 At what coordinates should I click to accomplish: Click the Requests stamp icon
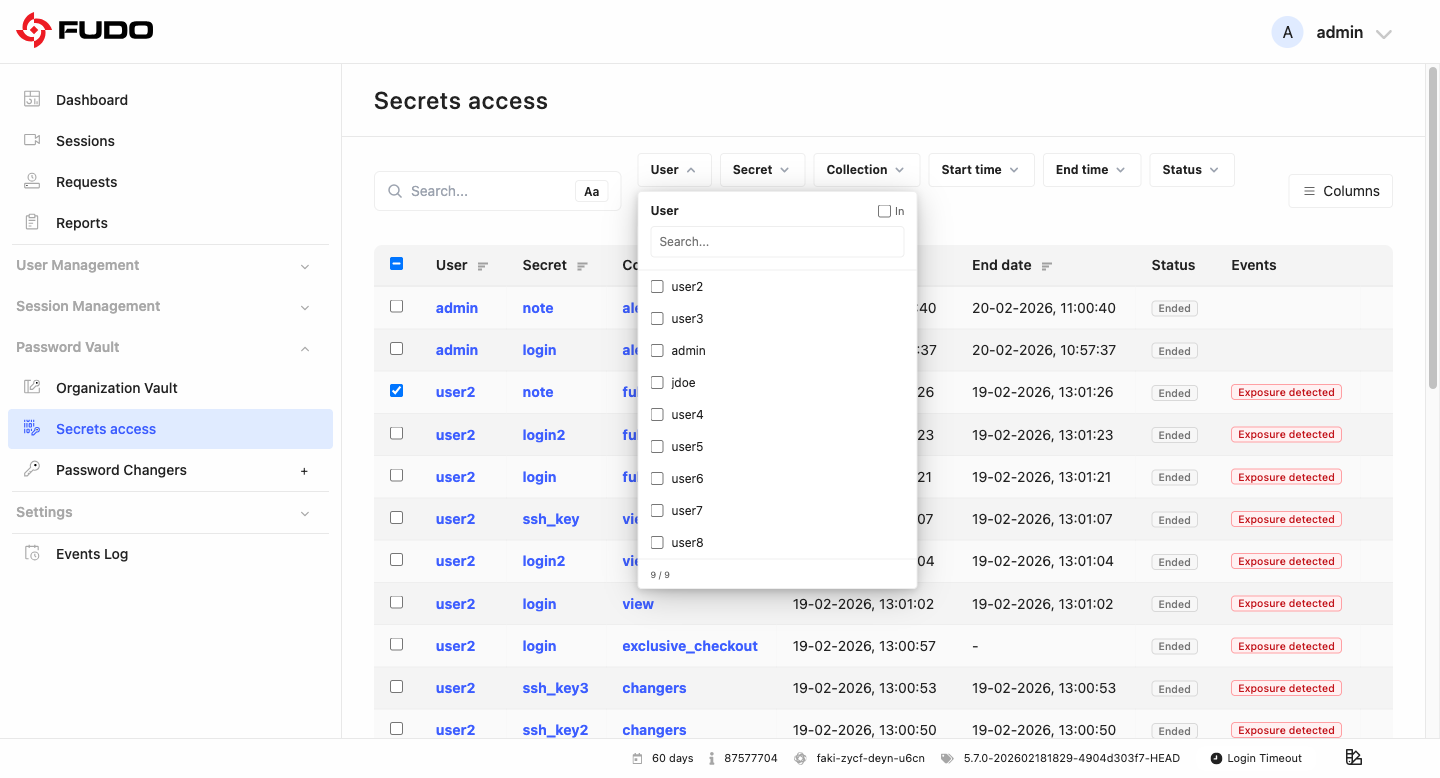(32, 181)
